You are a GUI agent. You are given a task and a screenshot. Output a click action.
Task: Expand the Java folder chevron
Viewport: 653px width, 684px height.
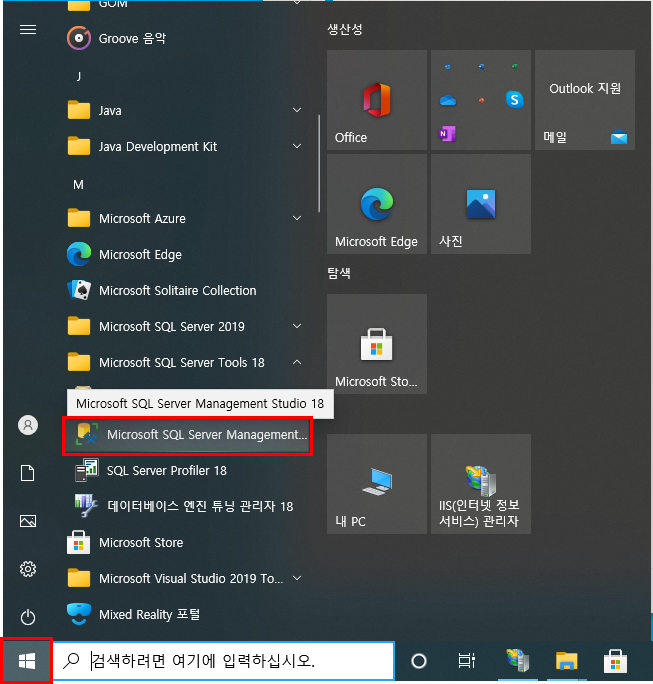click(297, 110)
